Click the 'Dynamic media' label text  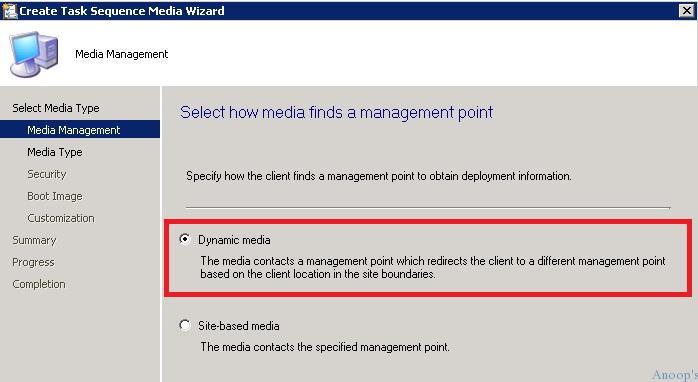[x=234, y=240]
